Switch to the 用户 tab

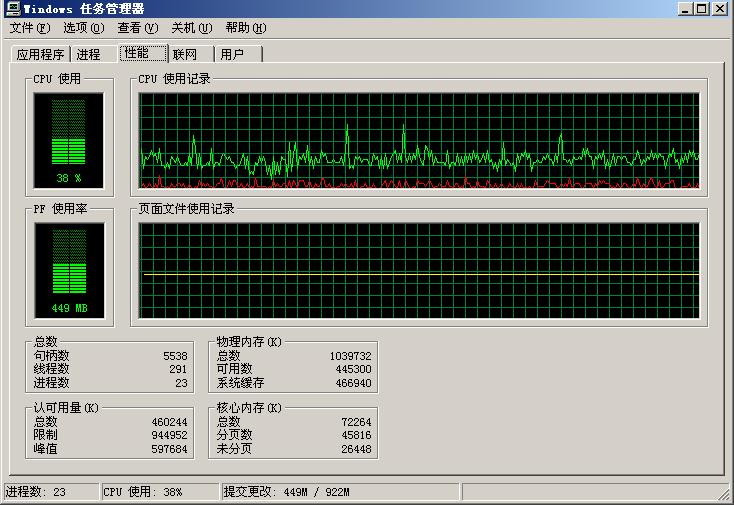pyautogui.click(x=238, y=55)
